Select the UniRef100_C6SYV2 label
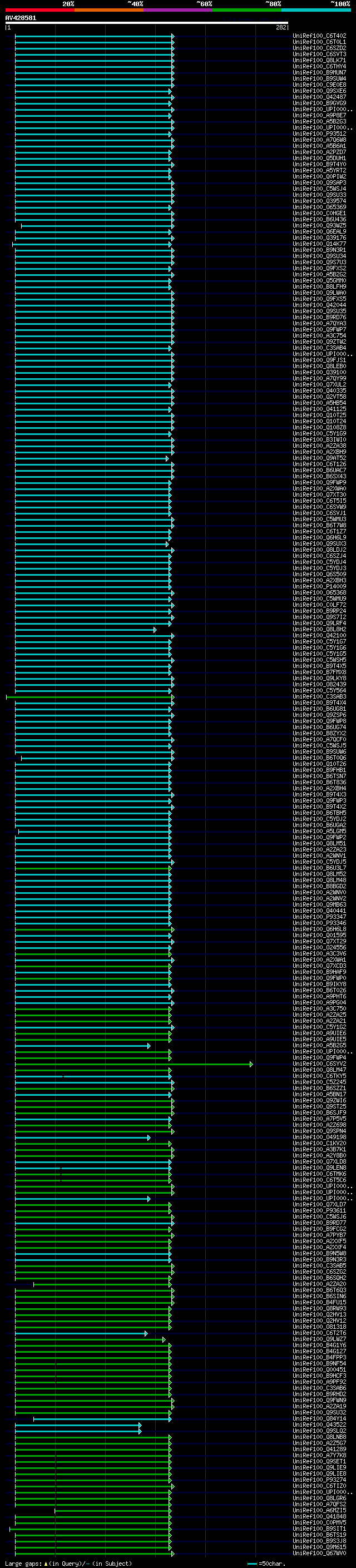 [319, 1065]
